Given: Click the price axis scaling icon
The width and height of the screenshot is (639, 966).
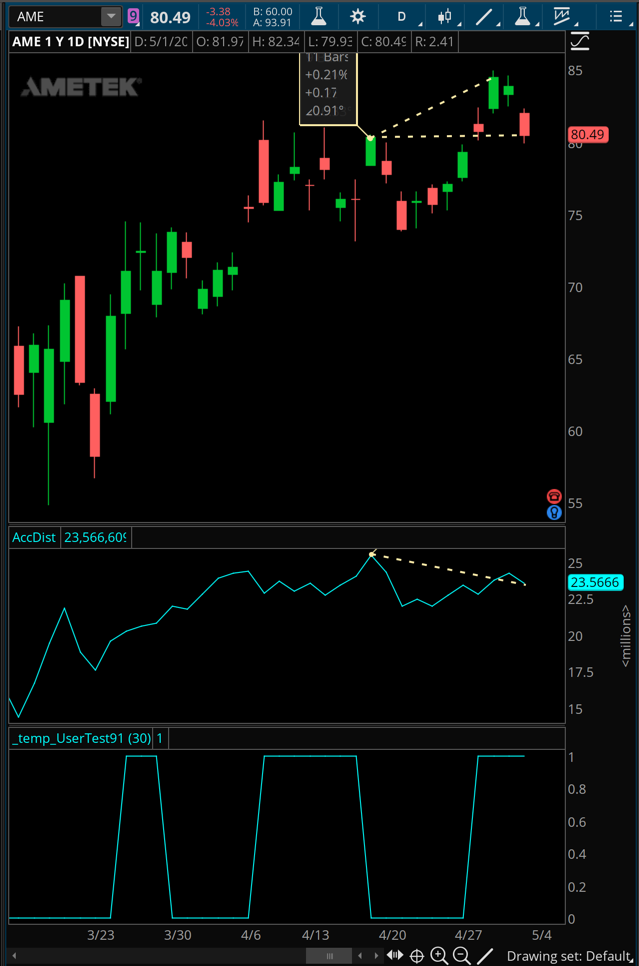Looking at the screenshot, I should pos(580,42).
